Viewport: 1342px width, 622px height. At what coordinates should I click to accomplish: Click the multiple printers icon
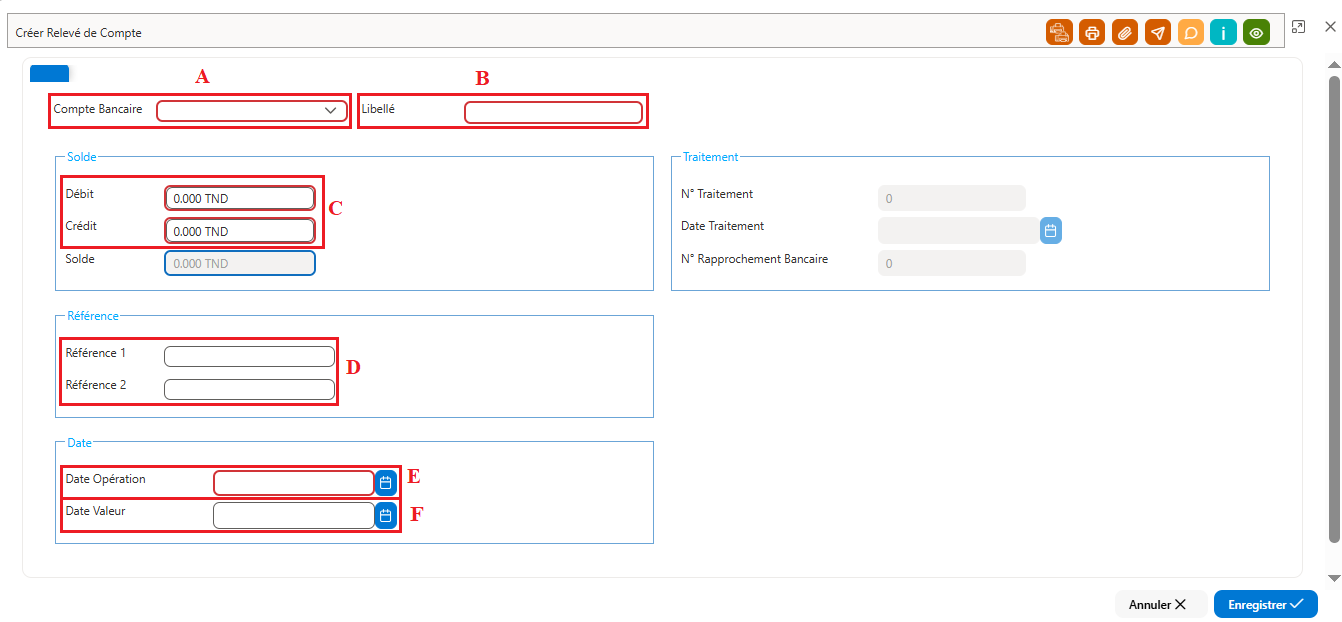click(1059, 32)
